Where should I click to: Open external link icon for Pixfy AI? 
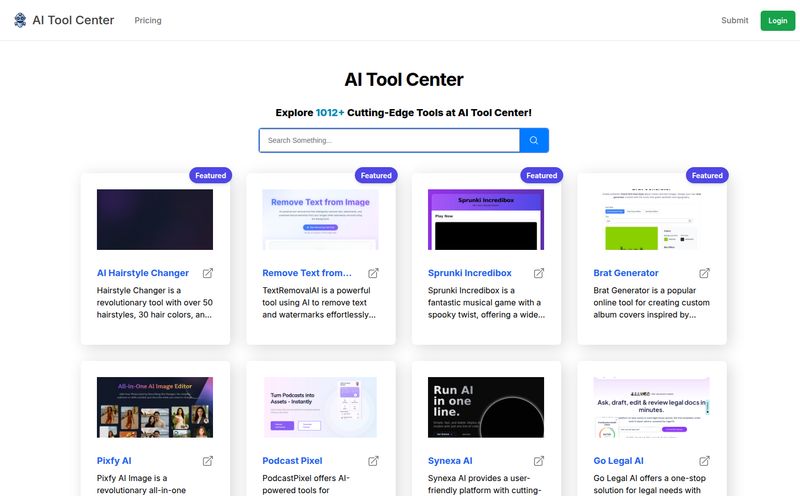click(208, 461)
